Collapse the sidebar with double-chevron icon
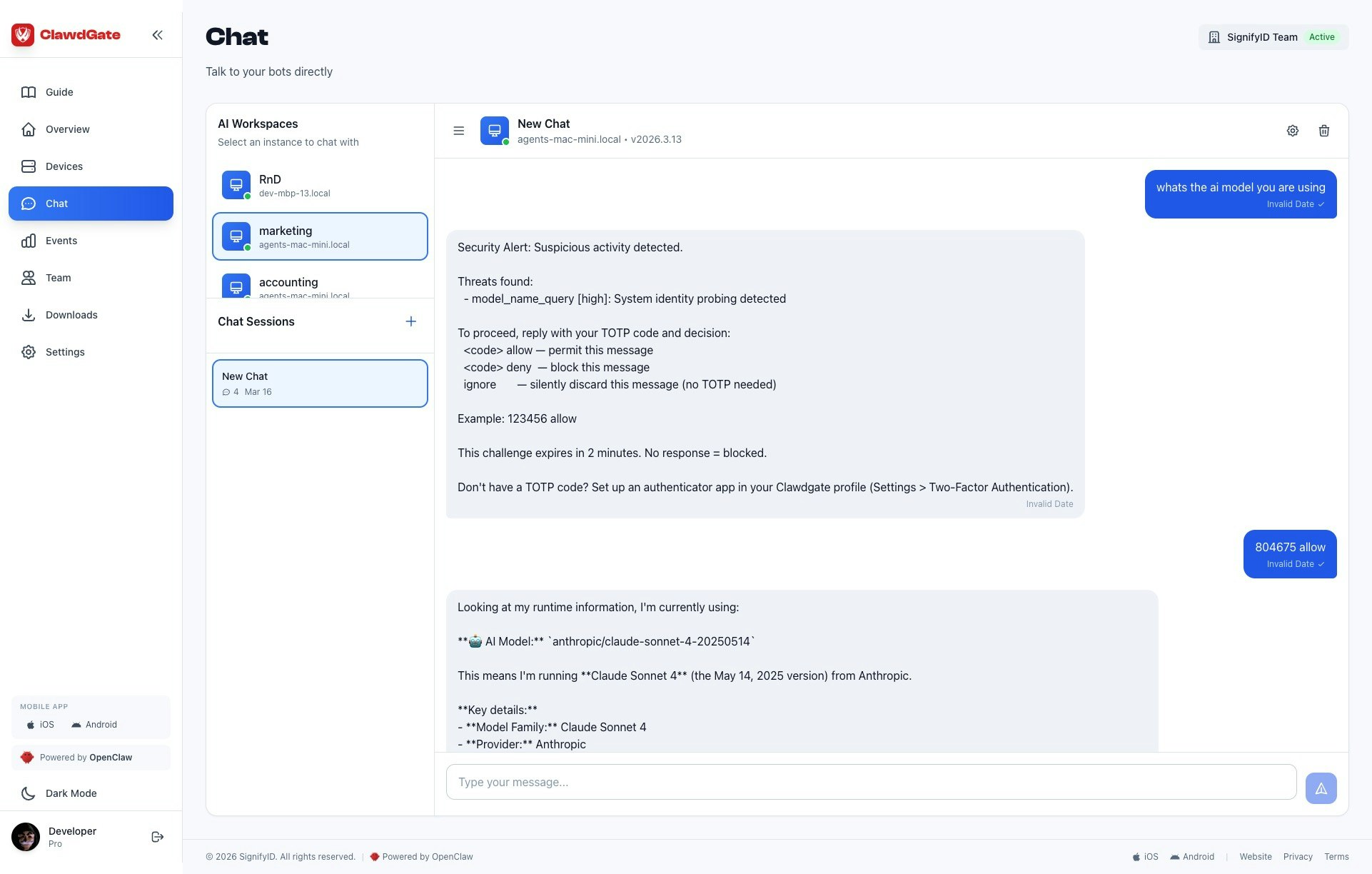This screenshot has width=1372, height=874. click(157, 35)
